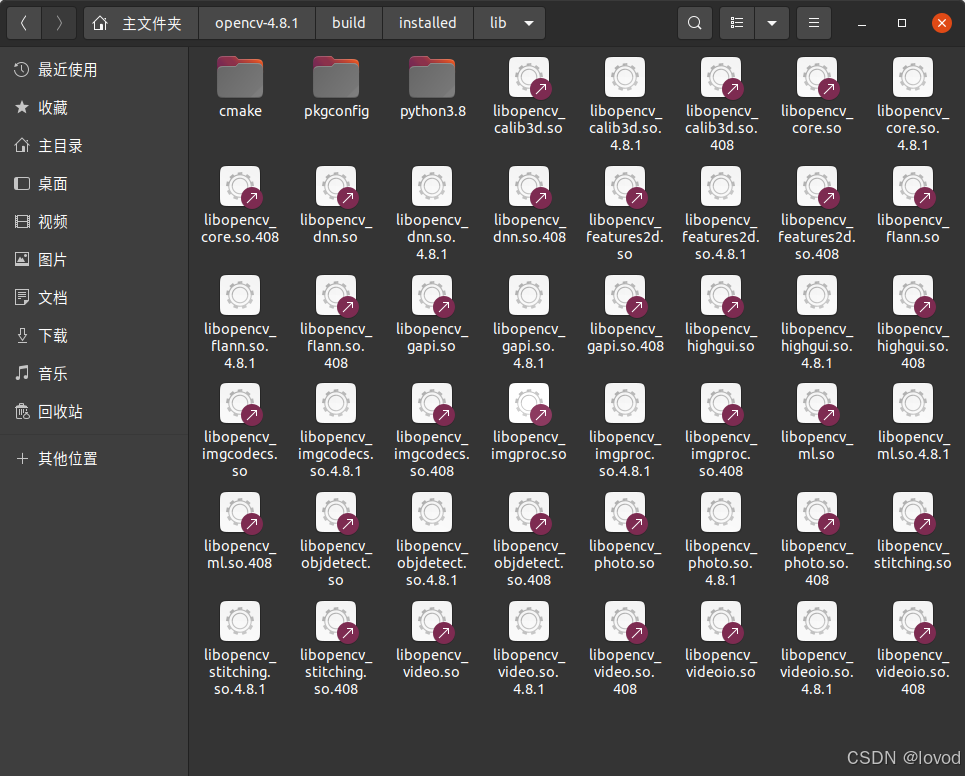Select libopencv_calib3d.so.4.8.1 file icon
The width and height of the screenshot is (965, 776).
[625, 78]
